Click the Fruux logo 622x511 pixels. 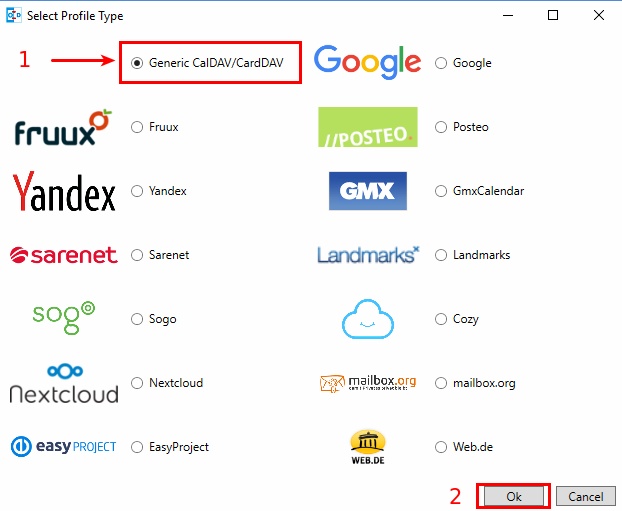[x=63, y=127]
